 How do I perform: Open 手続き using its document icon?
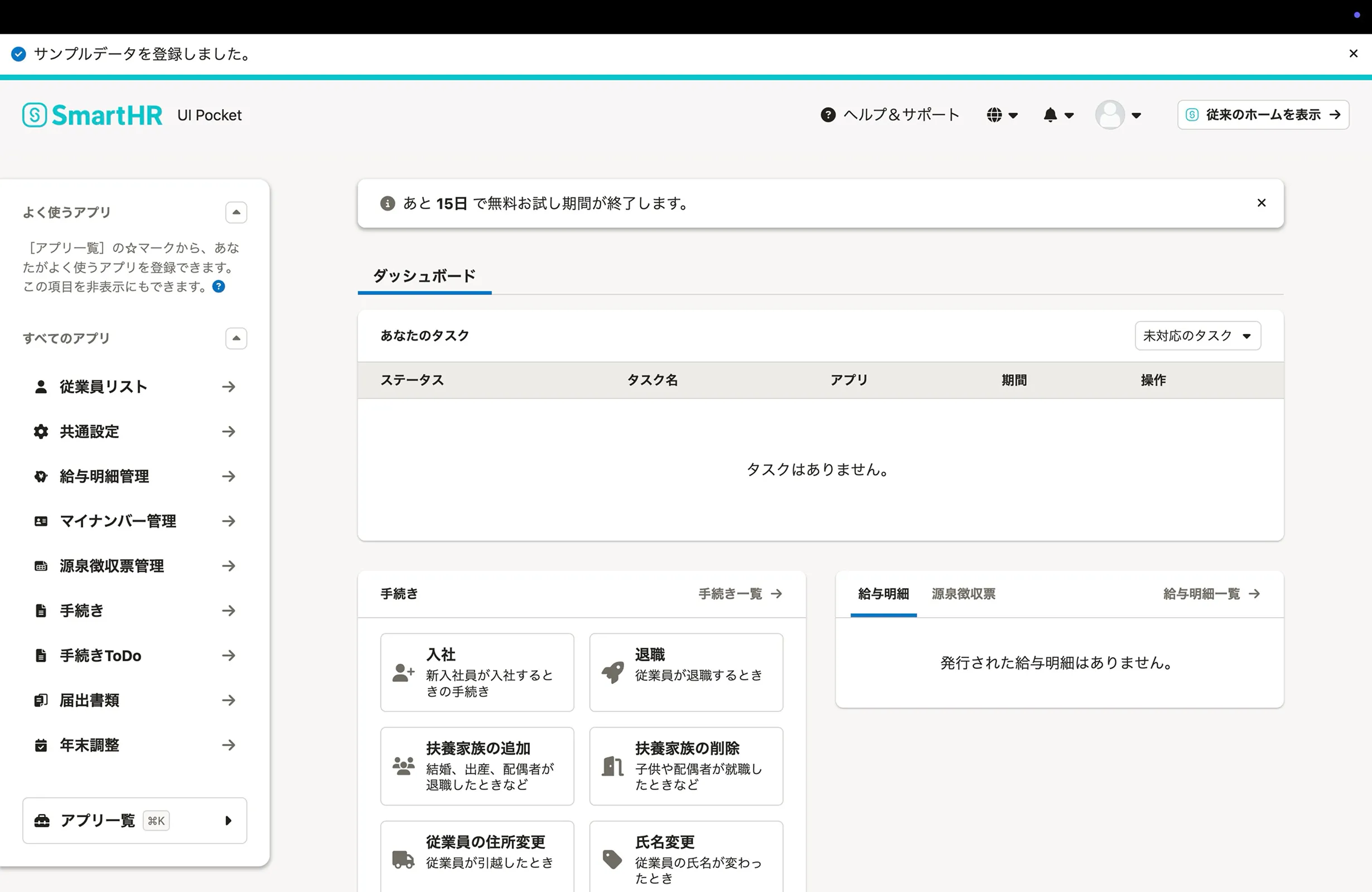(x=40, y=610)
